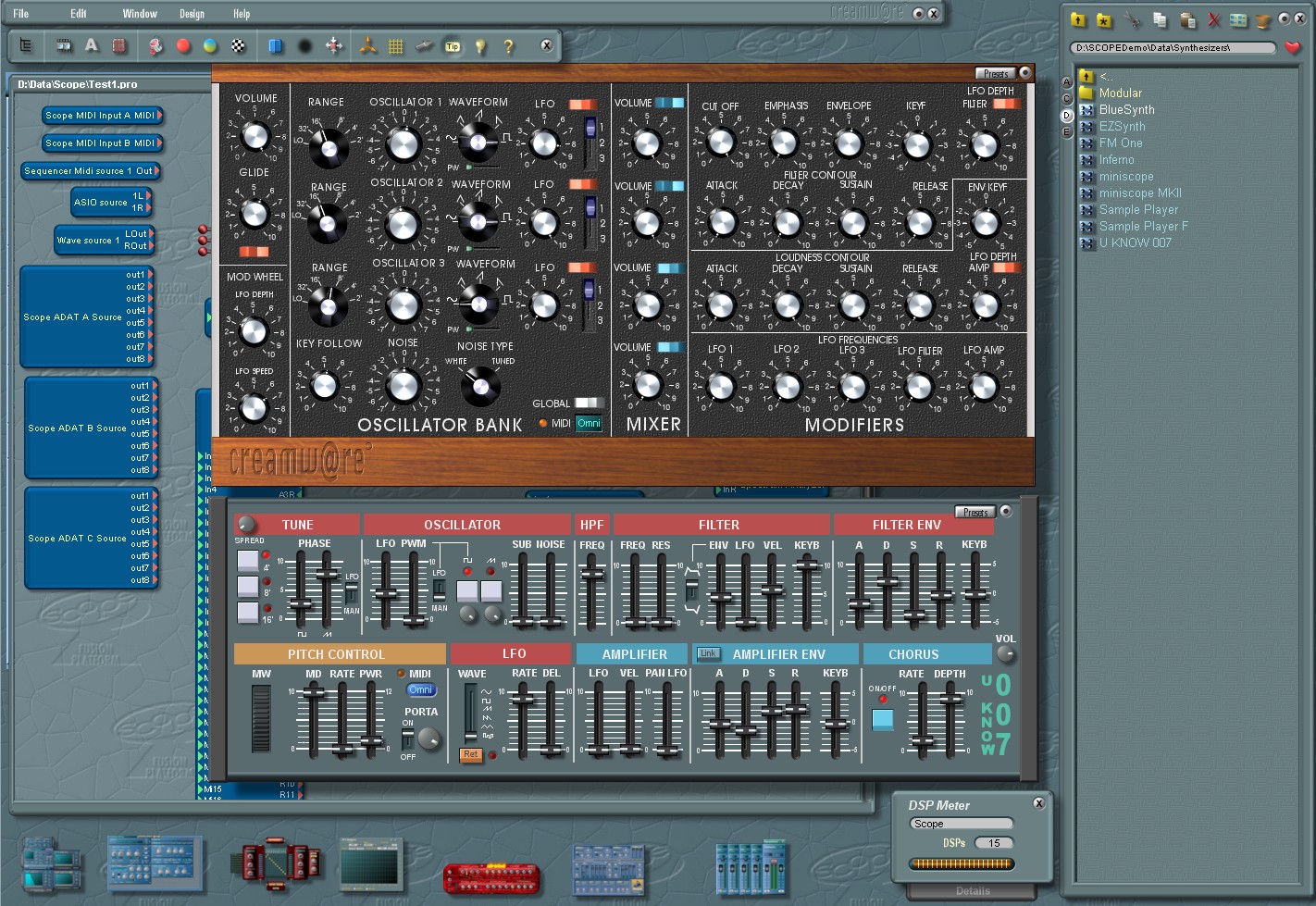The height and width of the screenshot is (906, 1316).
Task: Open the oscilloscope screen thumbnail at bottom
Action: 369,864
